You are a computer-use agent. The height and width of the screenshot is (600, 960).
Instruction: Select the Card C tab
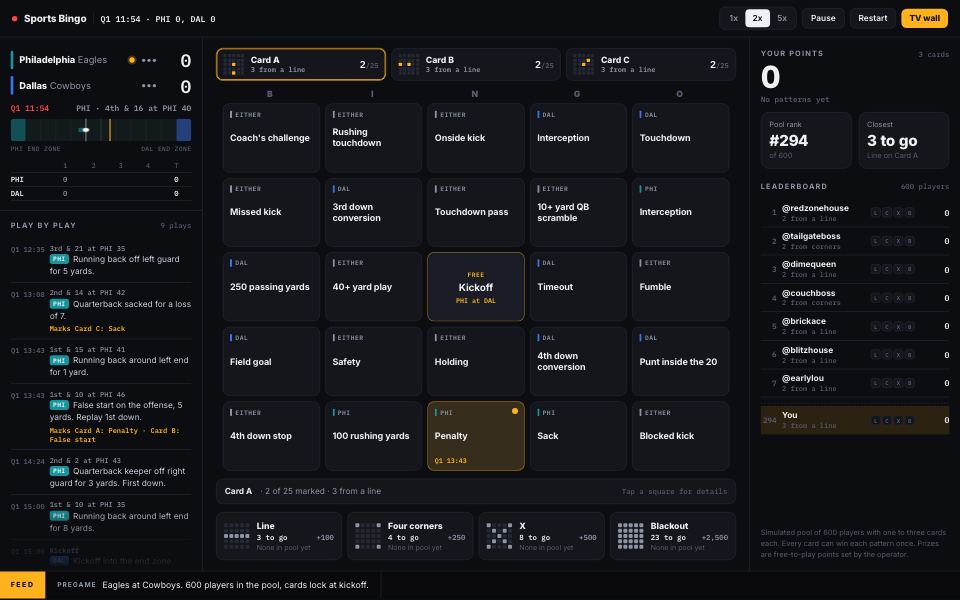[651, 64]
